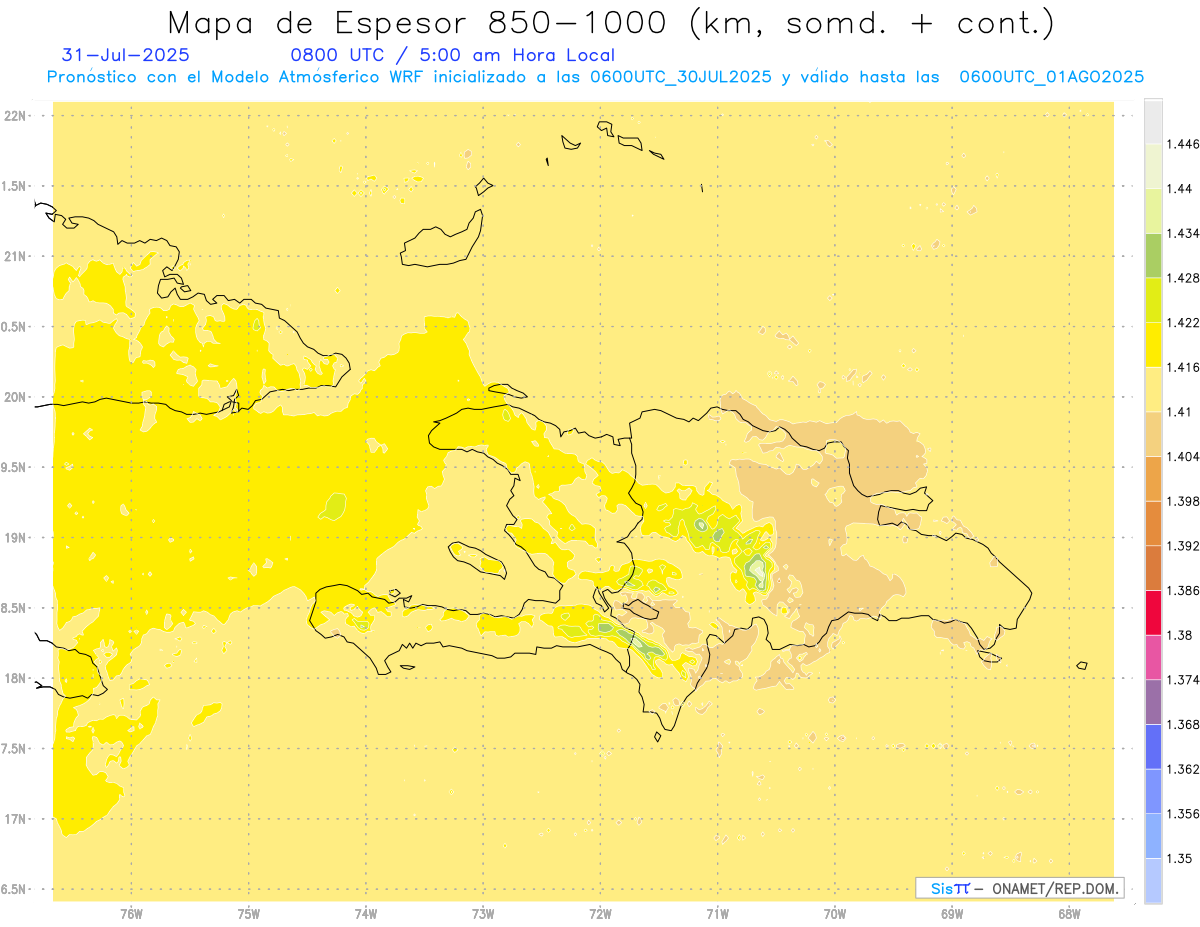Click the '1.38' colorbar value
The height and width of the screenshot is (927, 1200).
pos(1180,635)
